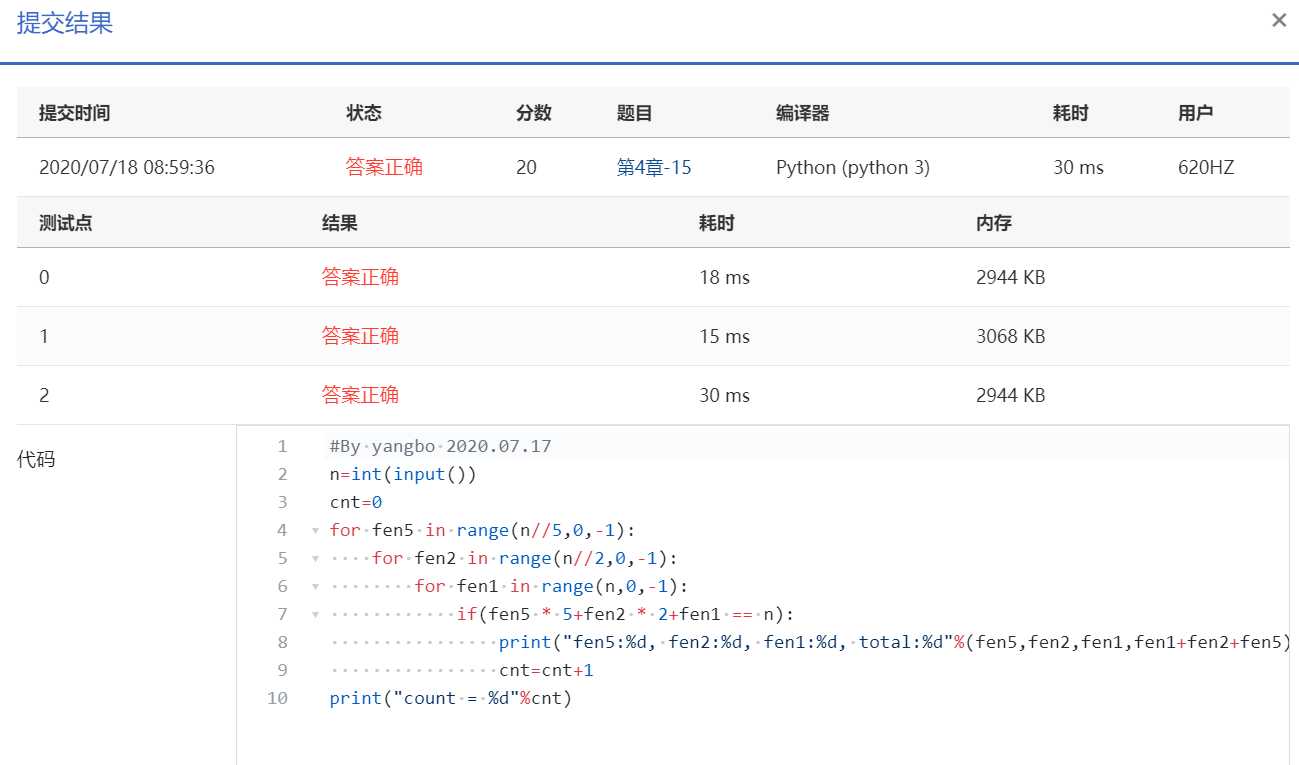Collapse the code fold arrow on line 4
This screenshot has height=765, width=1299.
click(x=315, y=530)
